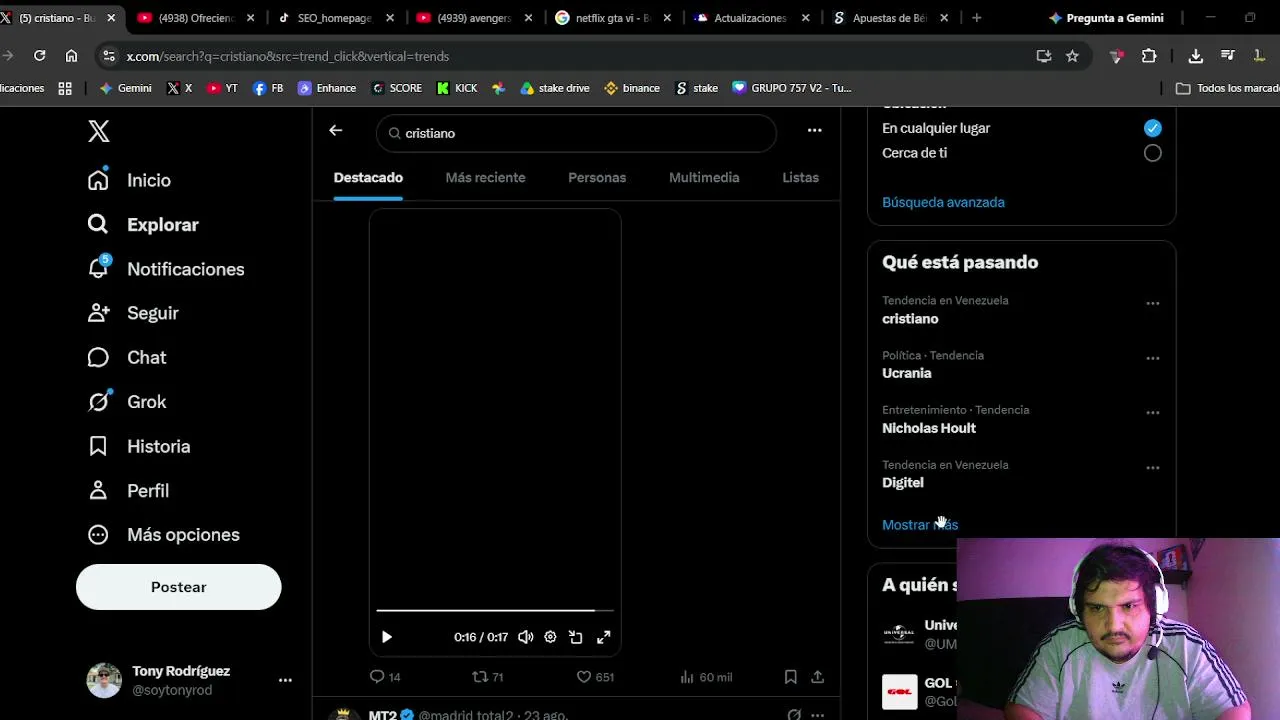Repost the post with 71 reposts

tap(488, 677)
